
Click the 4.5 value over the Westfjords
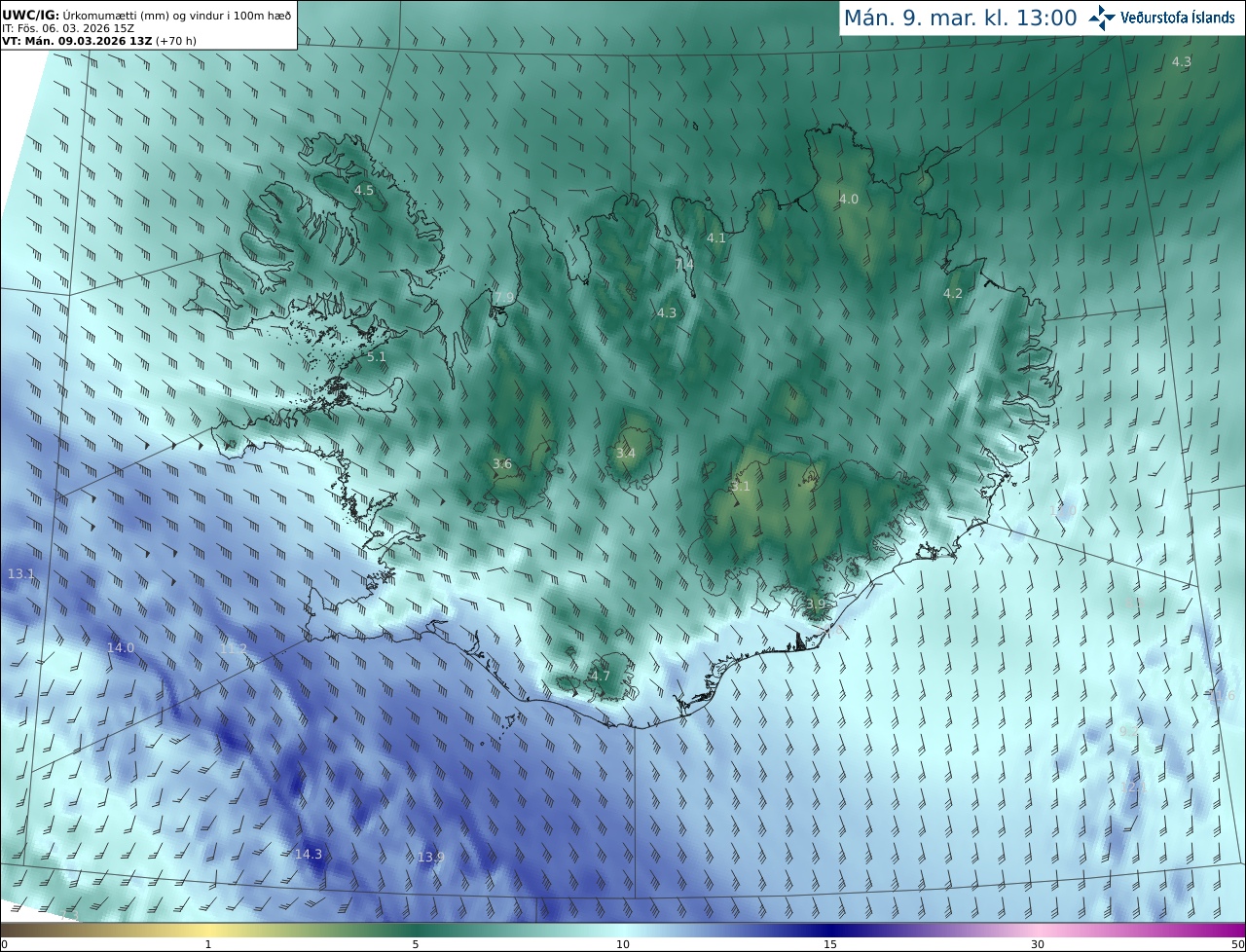pos(364,190)
